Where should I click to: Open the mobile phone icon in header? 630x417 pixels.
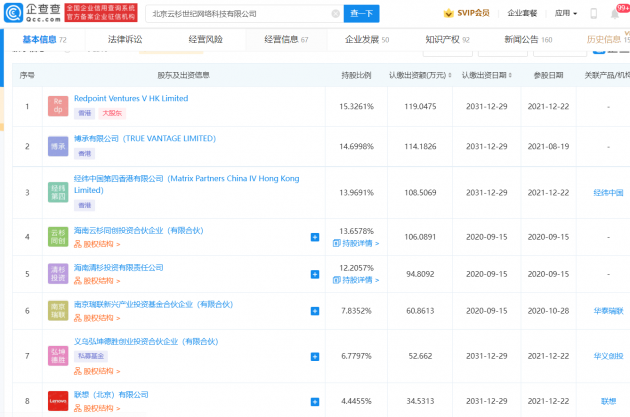(593, 13)
